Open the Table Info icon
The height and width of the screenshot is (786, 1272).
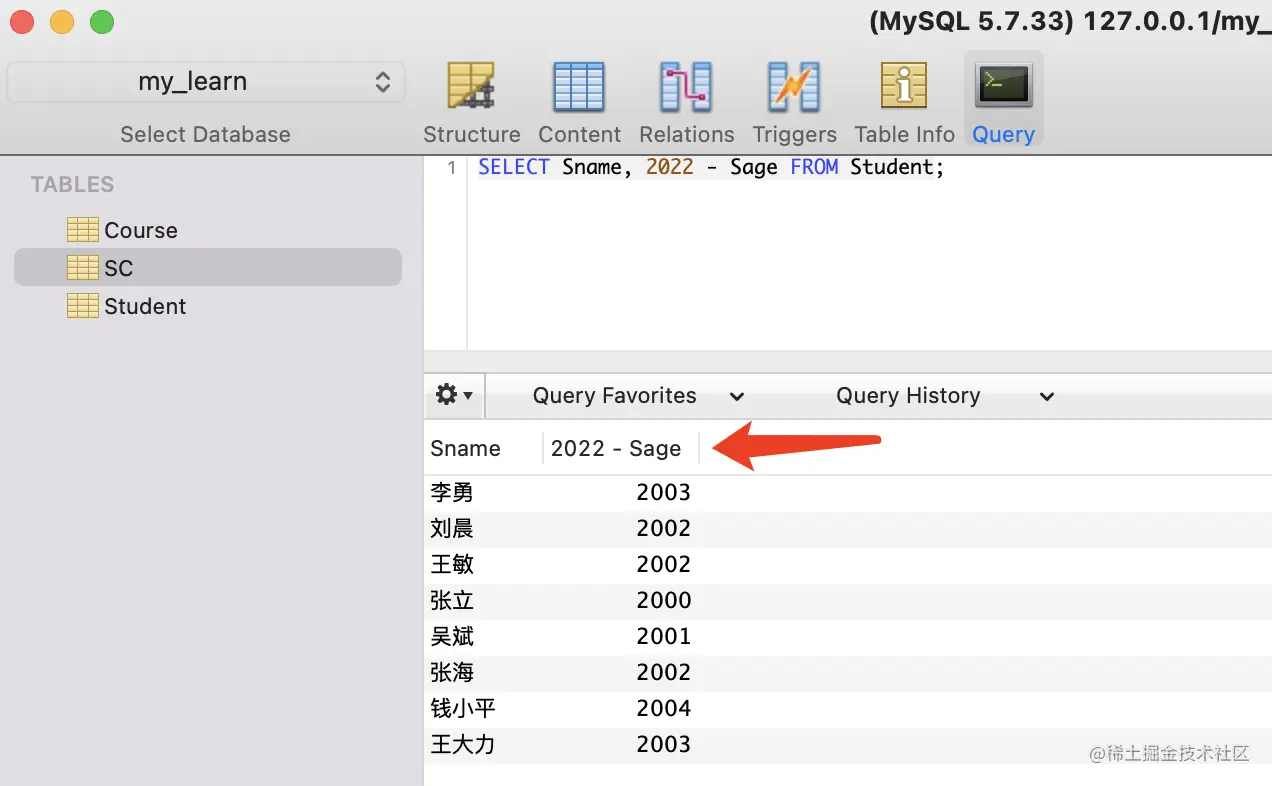tap(904, 85)
